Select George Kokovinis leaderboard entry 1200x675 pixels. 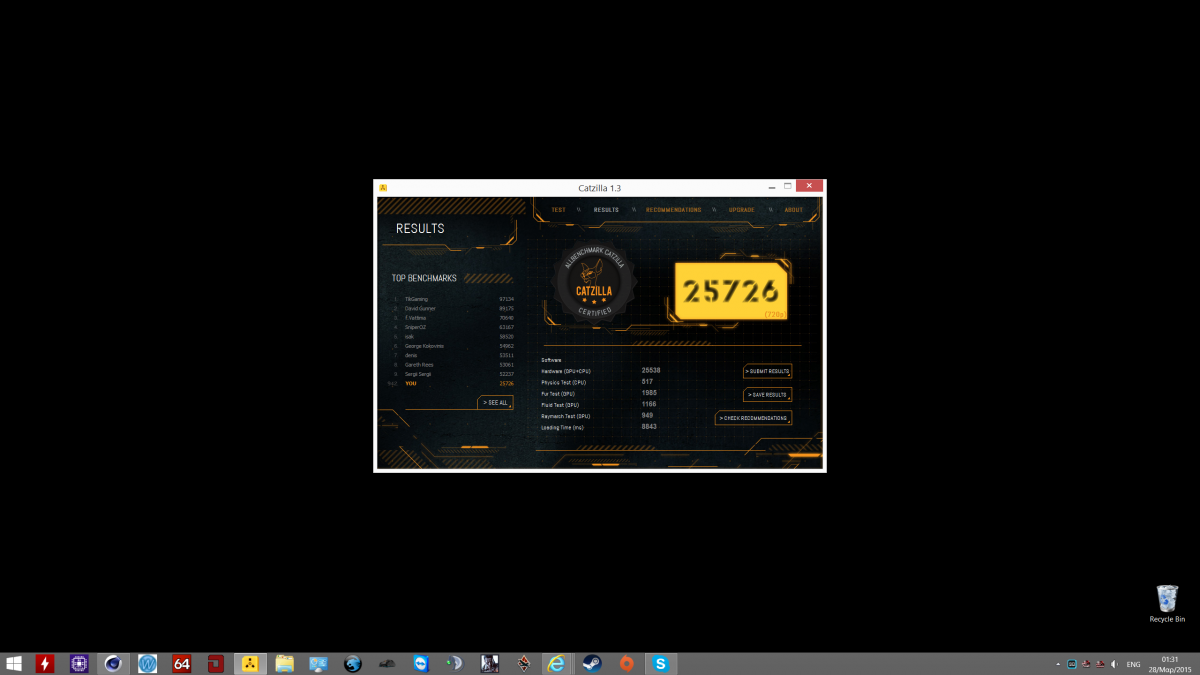453,346
